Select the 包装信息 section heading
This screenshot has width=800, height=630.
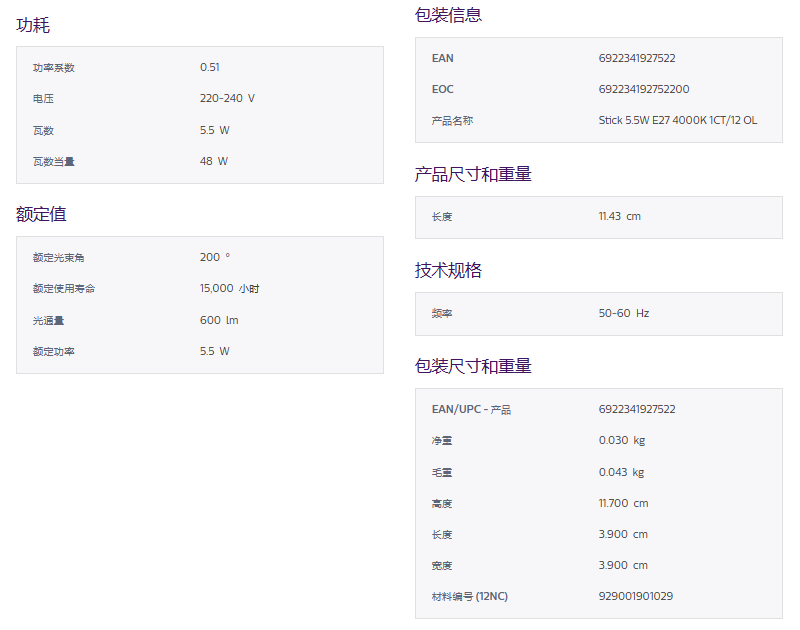448,15
